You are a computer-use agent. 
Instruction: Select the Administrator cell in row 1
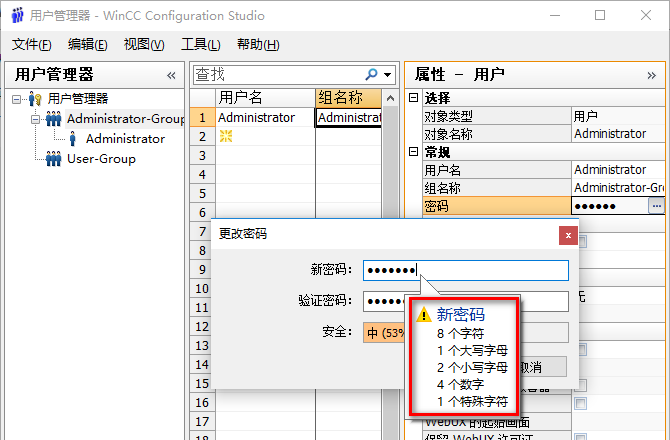(265, 117)
